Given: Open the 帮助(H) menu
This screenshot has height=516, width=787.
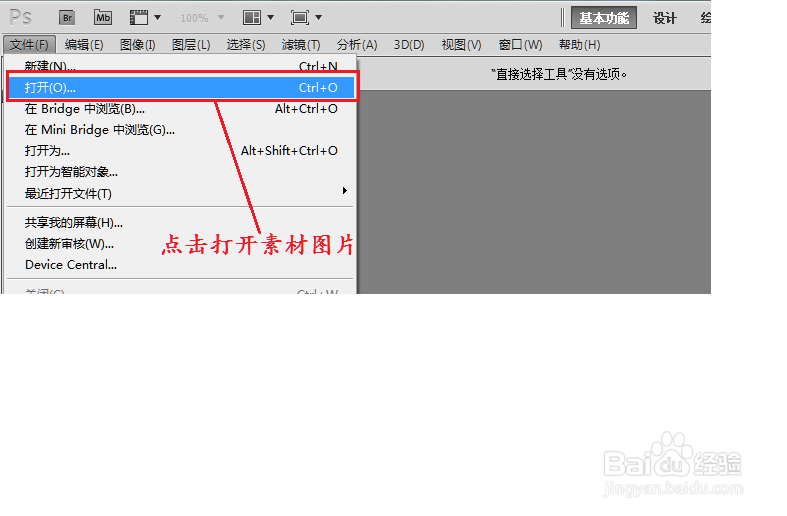Looking at the screenshot, I should (580, 45).
